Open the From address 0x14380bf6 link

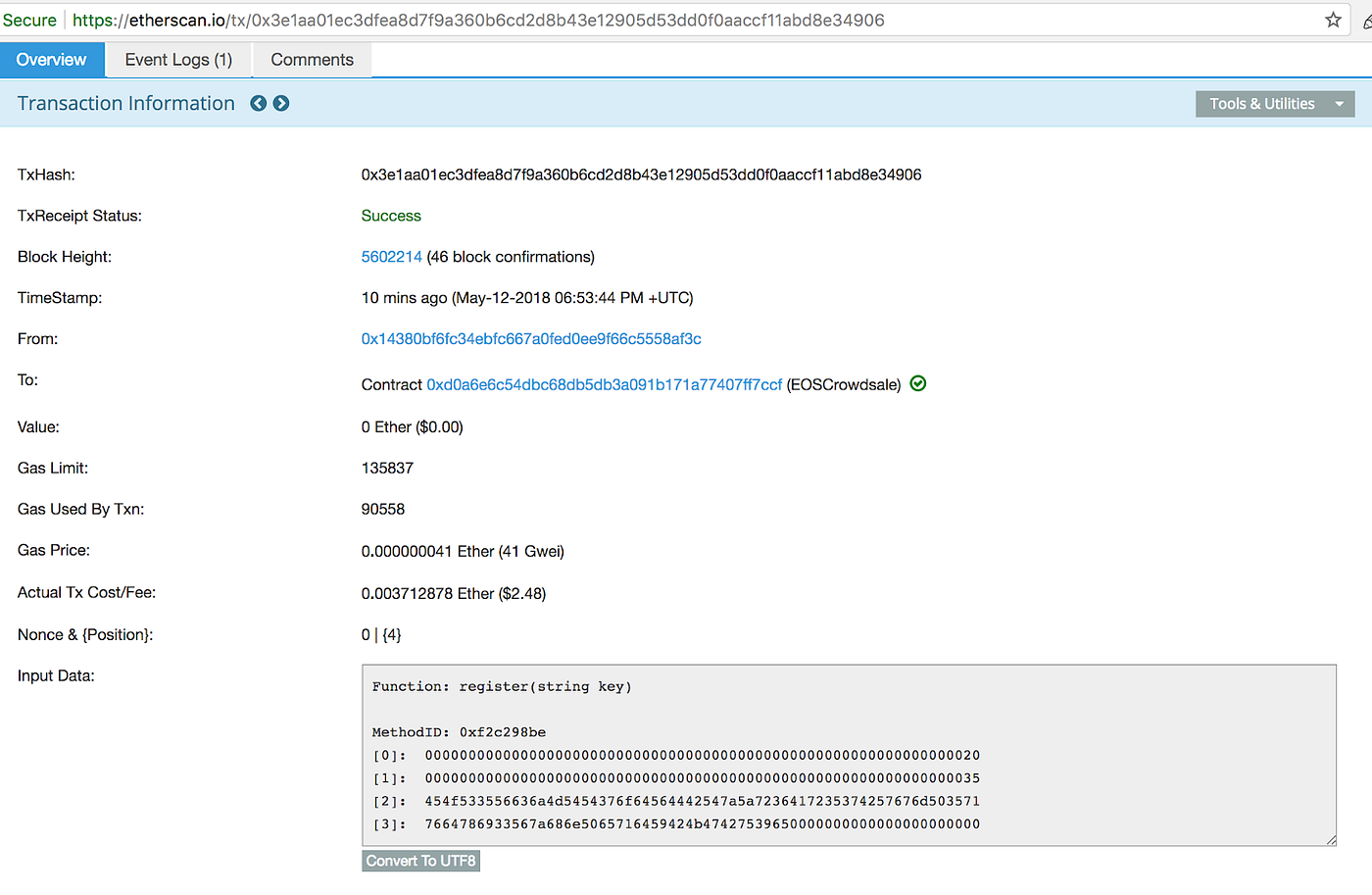pyautogui.click(x=531, y=339)
